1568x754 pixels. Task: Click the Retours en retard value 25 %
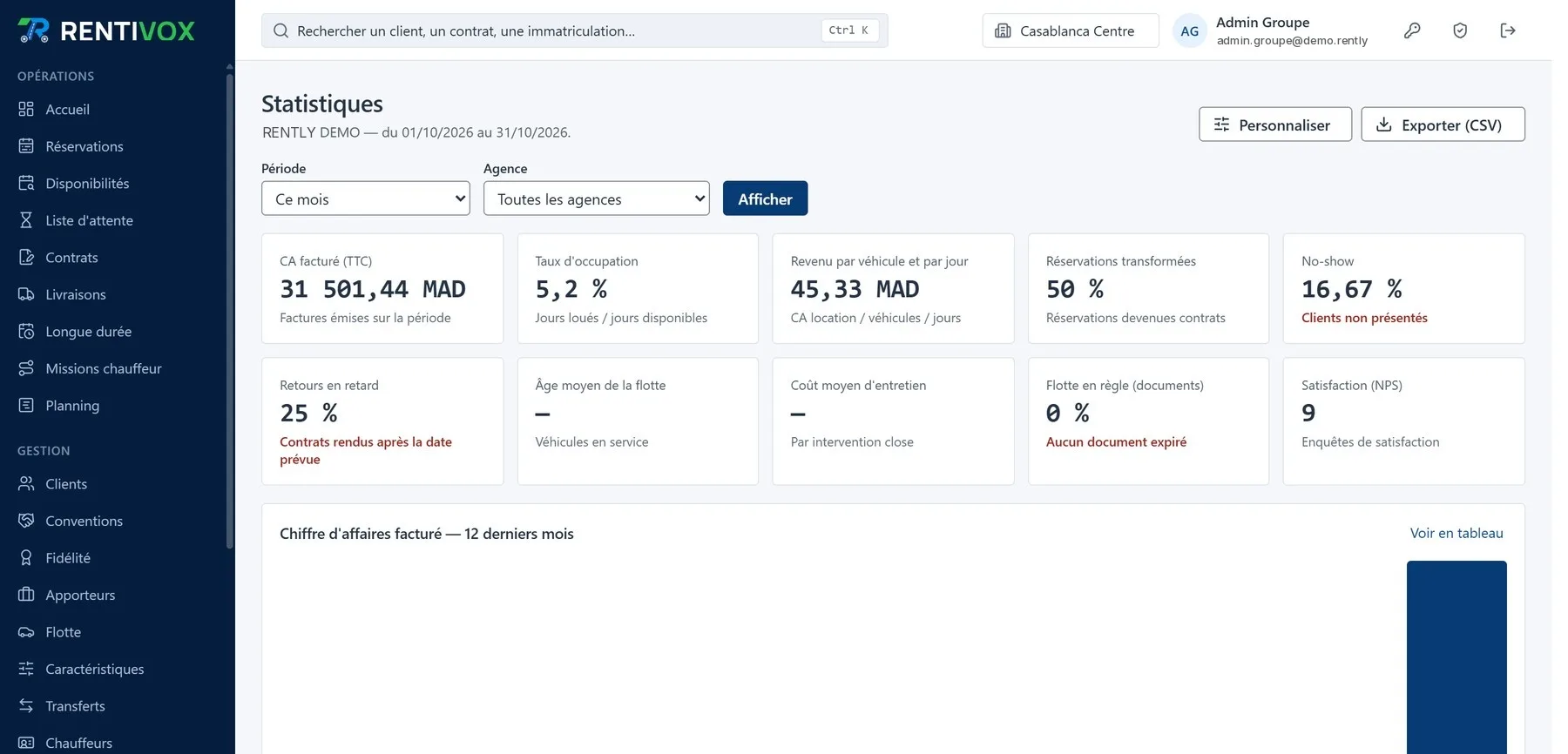pyautogui.click(x=308, y=413)
